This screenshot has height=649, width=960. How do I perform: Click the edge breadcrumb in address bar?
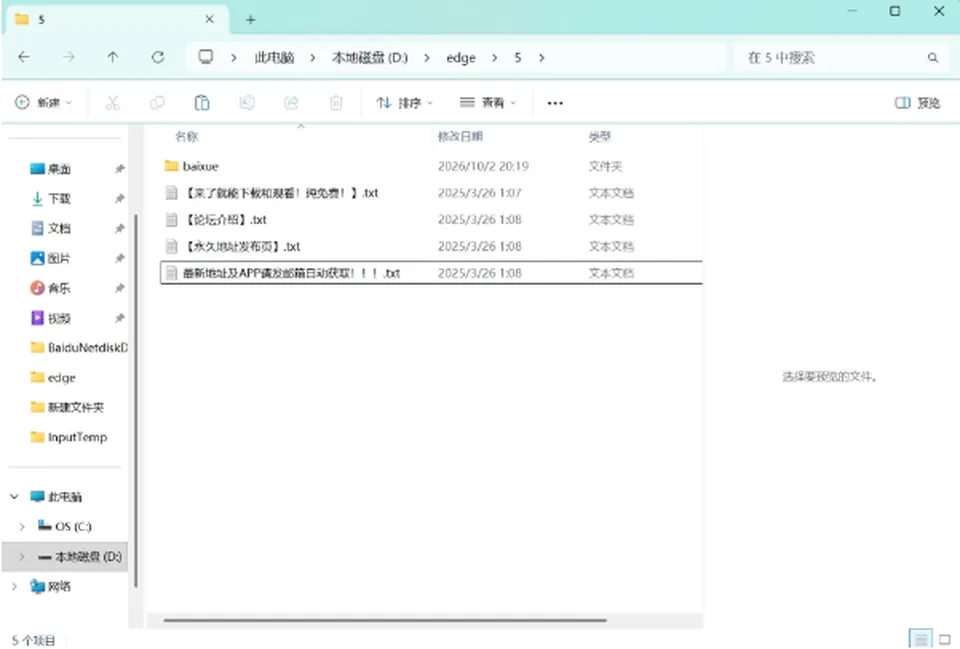pyautogui.click(x=461, y=58)
